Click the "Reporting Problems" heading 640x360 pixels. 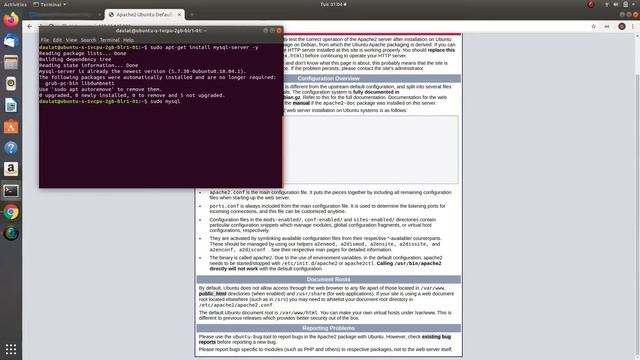[x=329, y=328]
